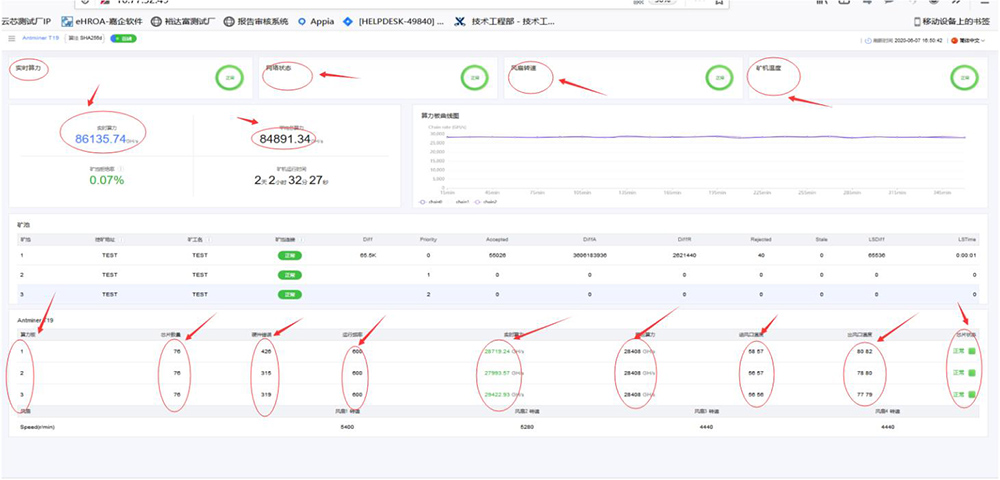Click 正常 status badge in pool row 1

[289, 255]
